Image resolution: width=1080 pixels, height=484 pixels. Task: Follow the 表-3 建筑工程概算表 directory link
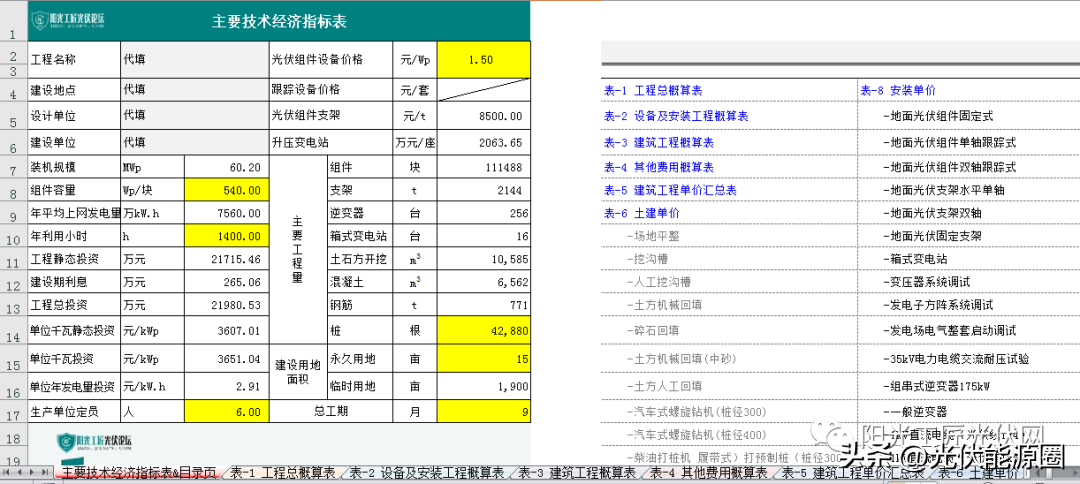pos(658,143)
